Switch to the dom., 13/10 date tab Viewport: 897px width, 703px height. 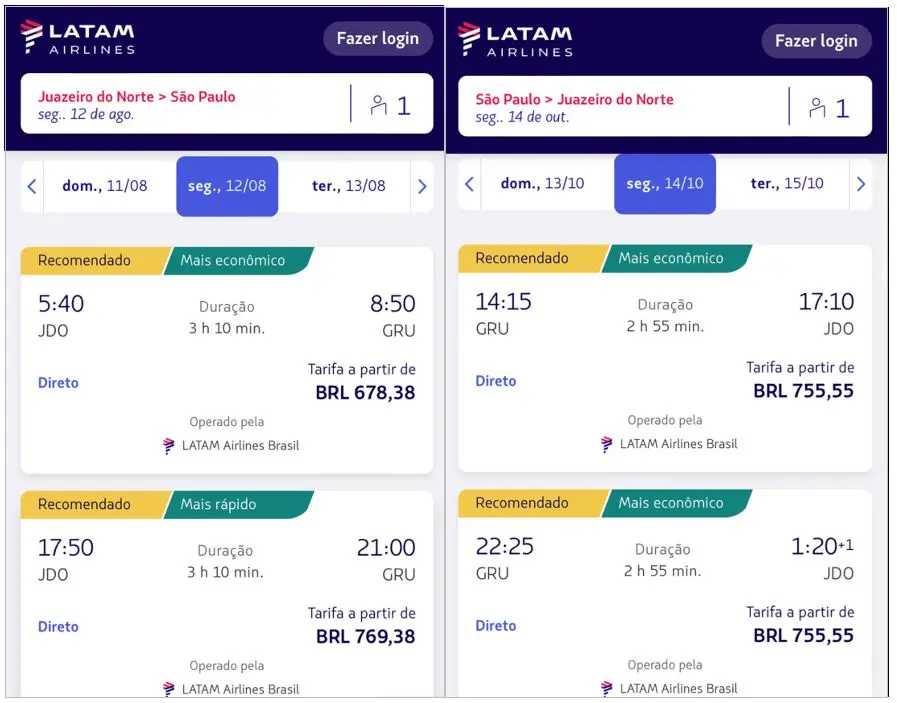[x=542, y=184]
